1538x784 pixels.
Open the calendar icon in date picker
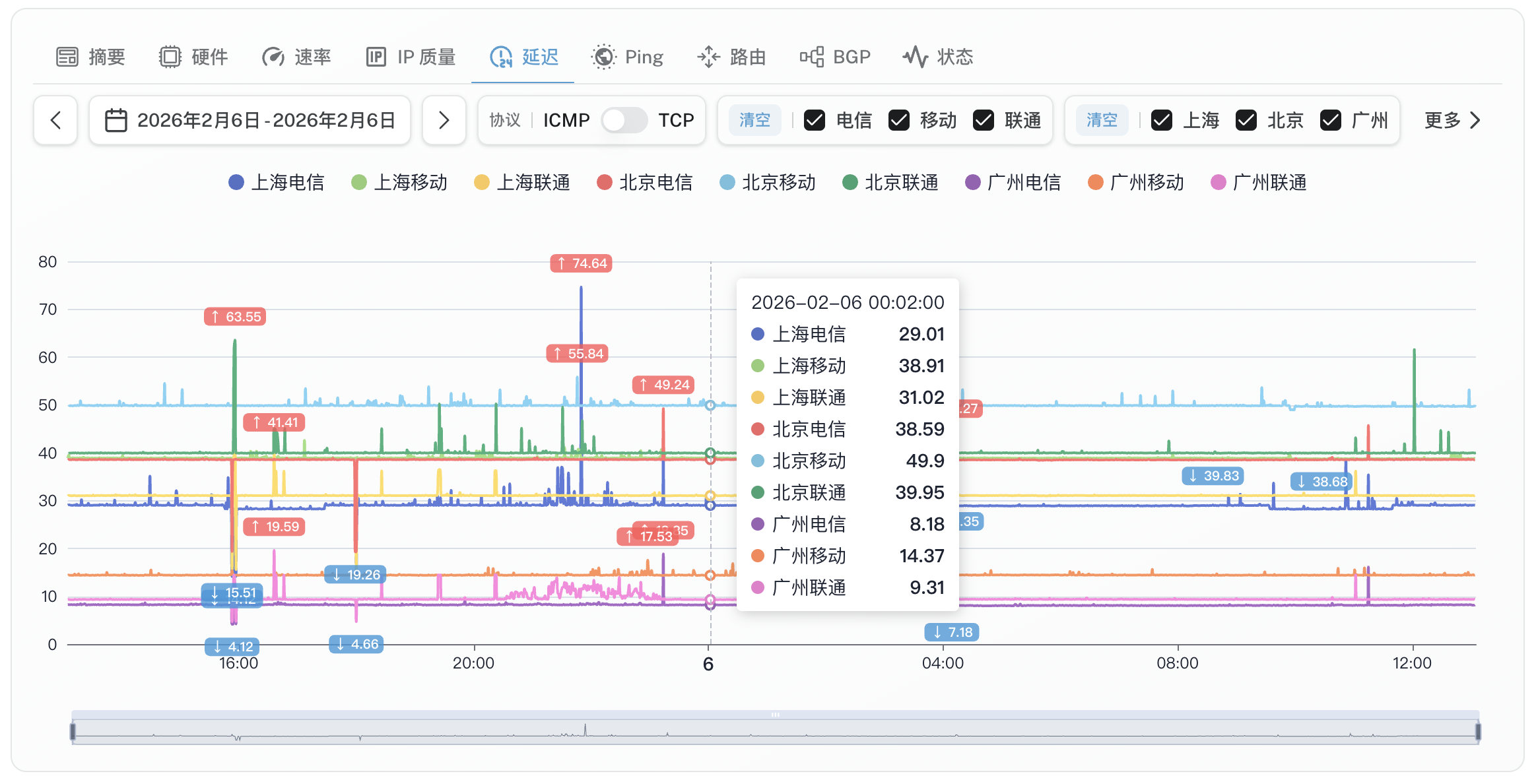[116, 120]
